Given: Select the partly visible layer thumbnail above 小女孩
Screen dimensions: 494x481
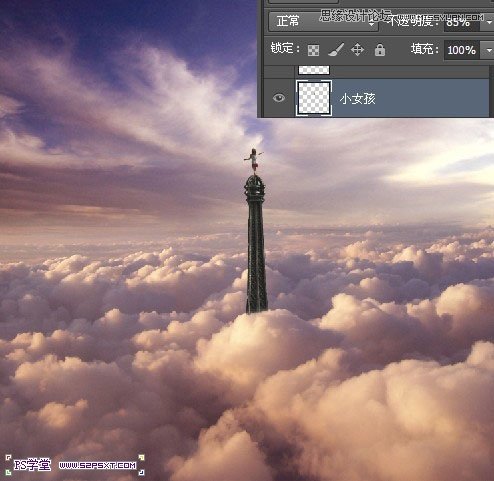Looking at the screenshot, I should click(314, 70).
